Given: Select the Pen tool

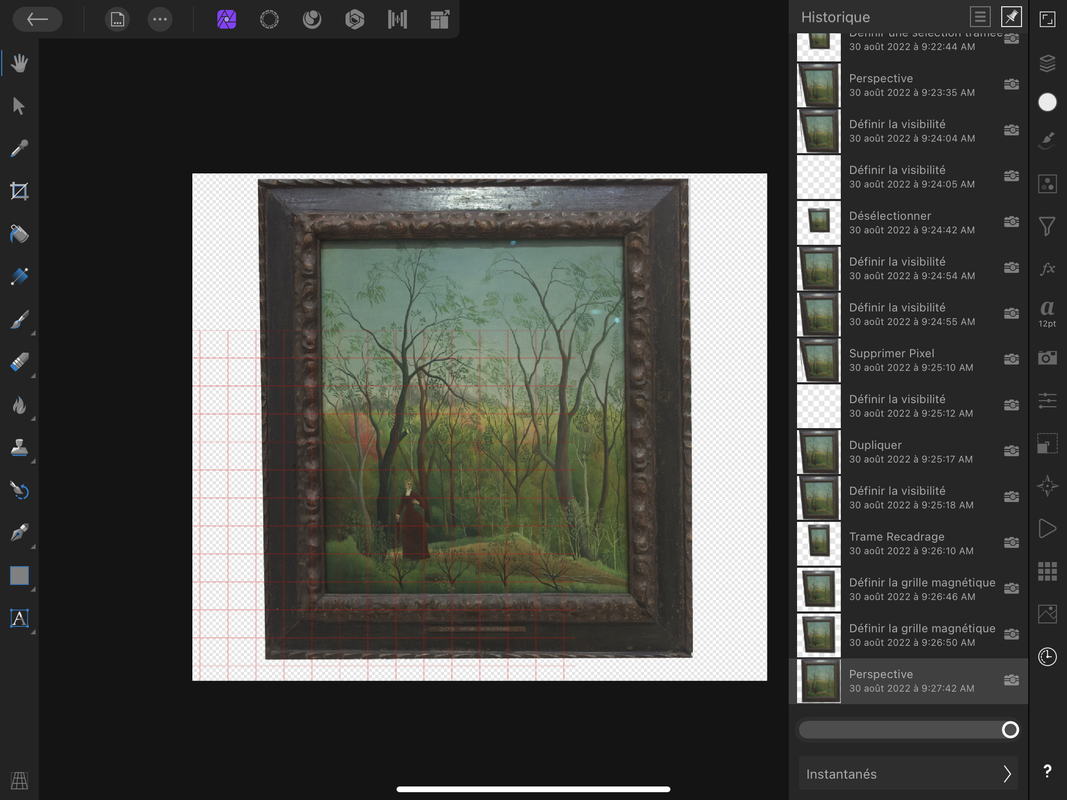Looking at the screenshot, I should click(19, 533).
